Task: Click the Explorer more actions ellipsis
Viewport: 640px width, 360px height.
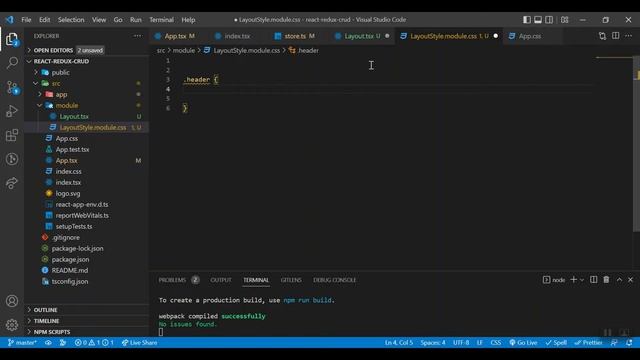Action: point(138,36)
